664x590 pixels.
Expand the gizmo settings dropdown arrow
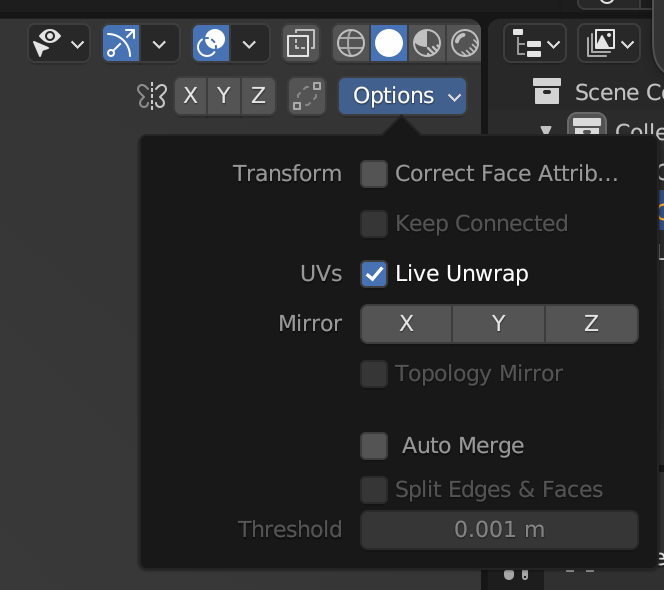[x=159, y=44]
